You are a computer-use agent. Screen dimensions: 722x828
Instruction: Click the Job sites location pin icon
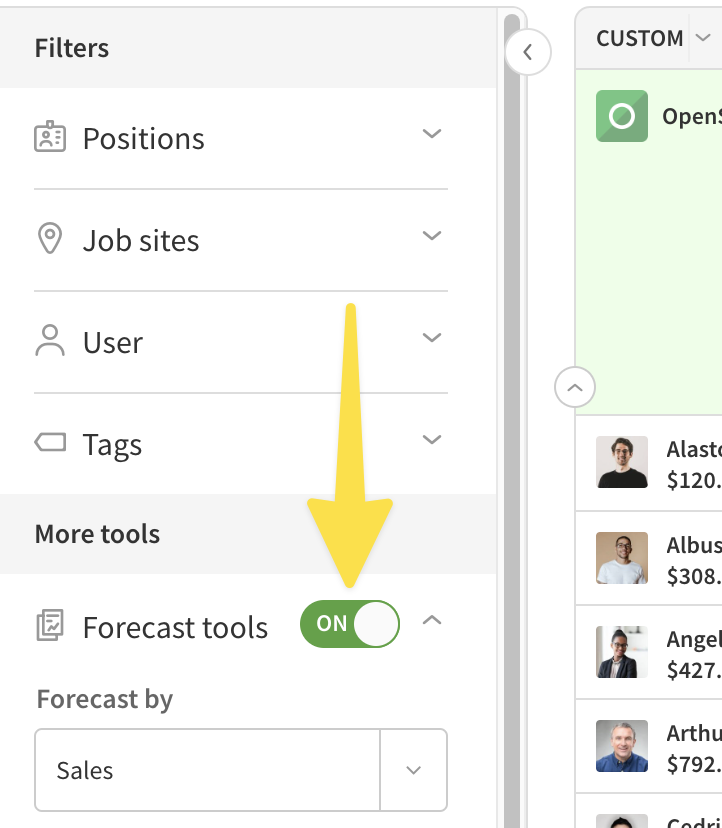point(50,238)
